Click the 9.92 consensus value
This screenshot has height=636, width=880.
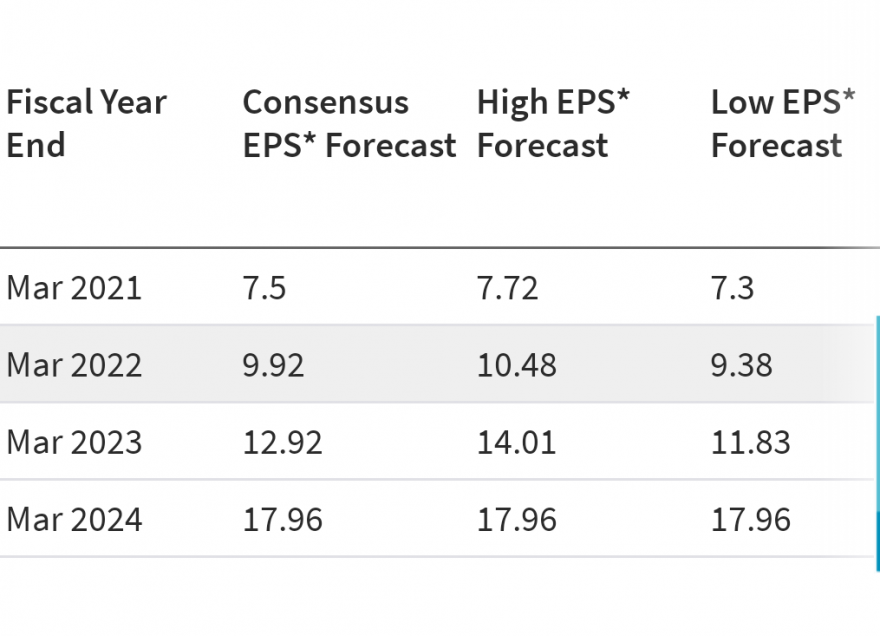click(x=273, y=365)
